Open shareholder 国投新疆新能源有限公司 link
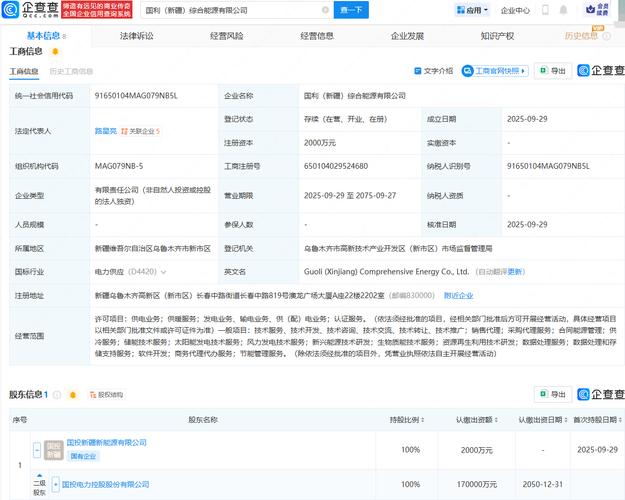 [x=106, y=442]
